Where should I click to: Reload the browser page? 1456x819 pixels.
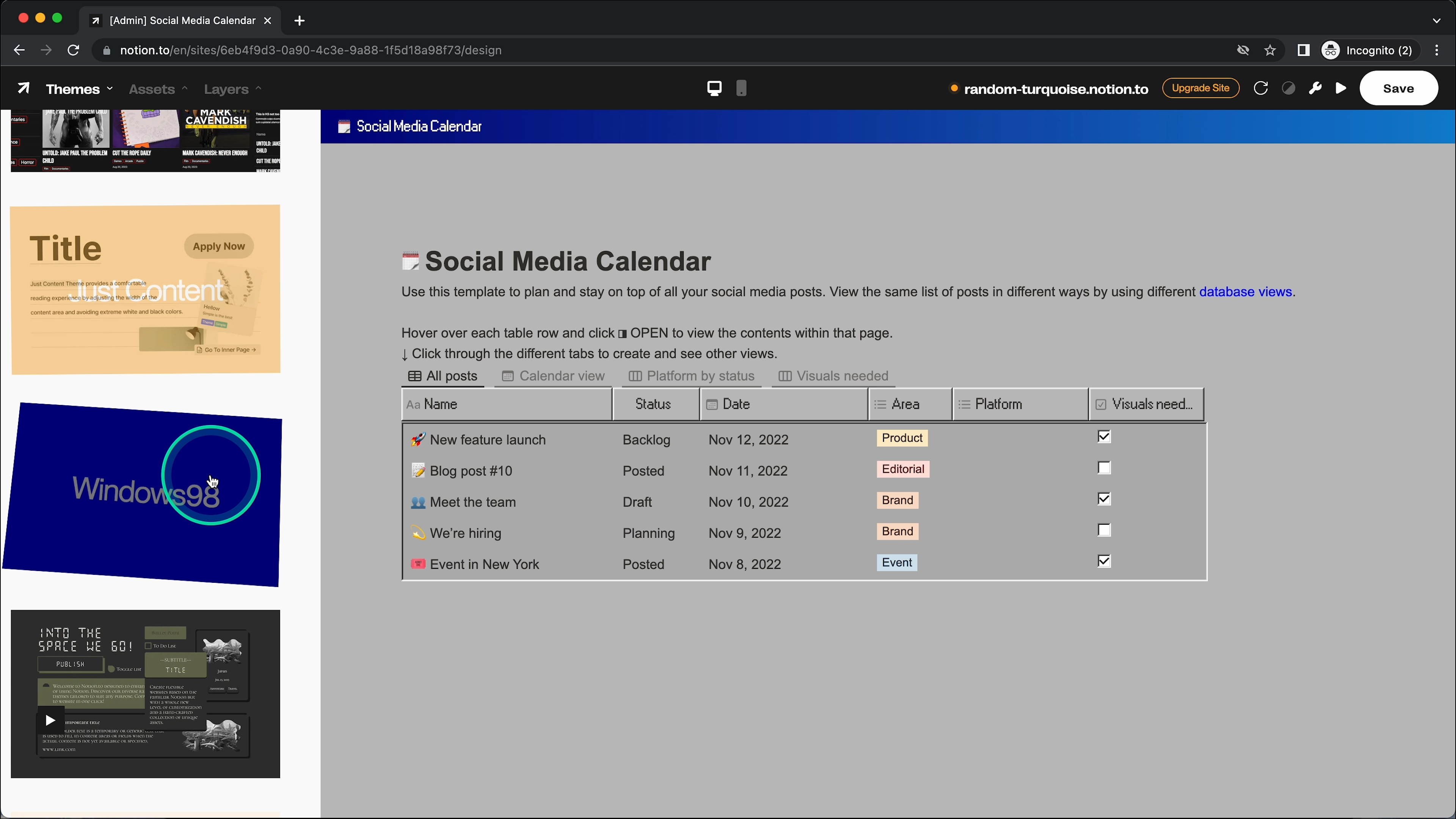[x=74, y=50]
